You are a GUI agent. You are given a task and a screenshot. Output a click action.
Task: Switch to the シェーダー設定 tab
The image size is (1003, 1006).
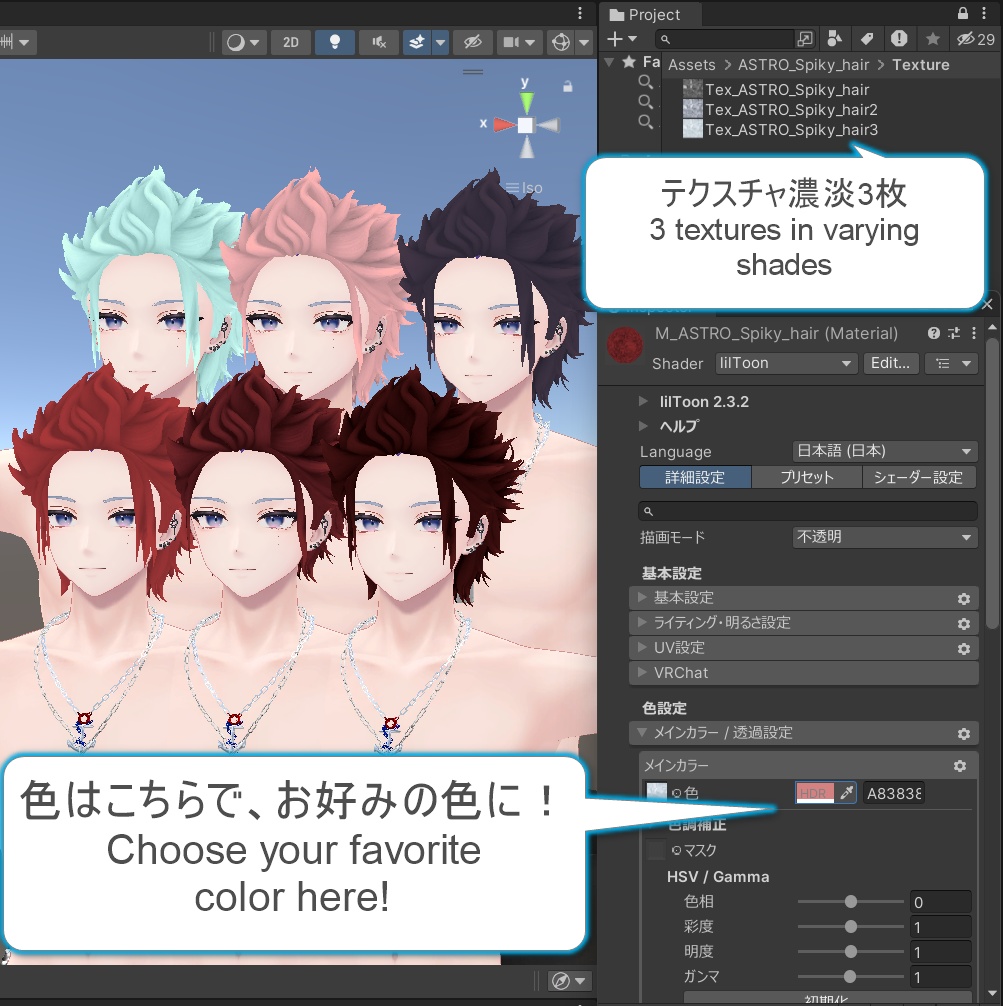pos(919,477)
